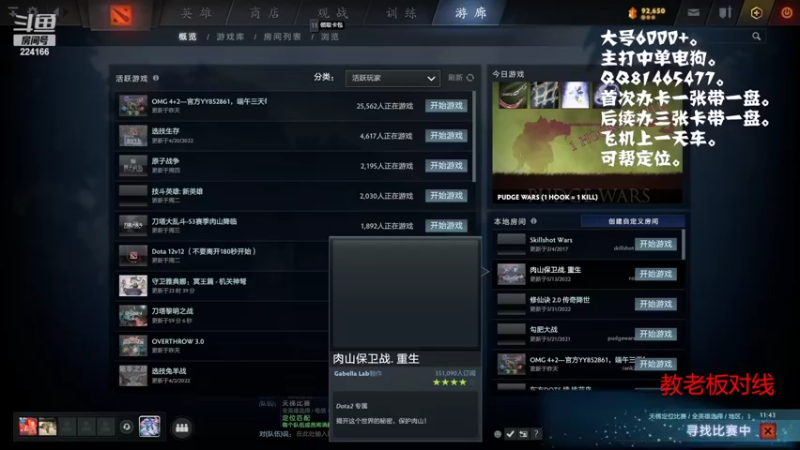
Task: Click the Dota Plus hexagon icon
Action: (x=756, y=13)
